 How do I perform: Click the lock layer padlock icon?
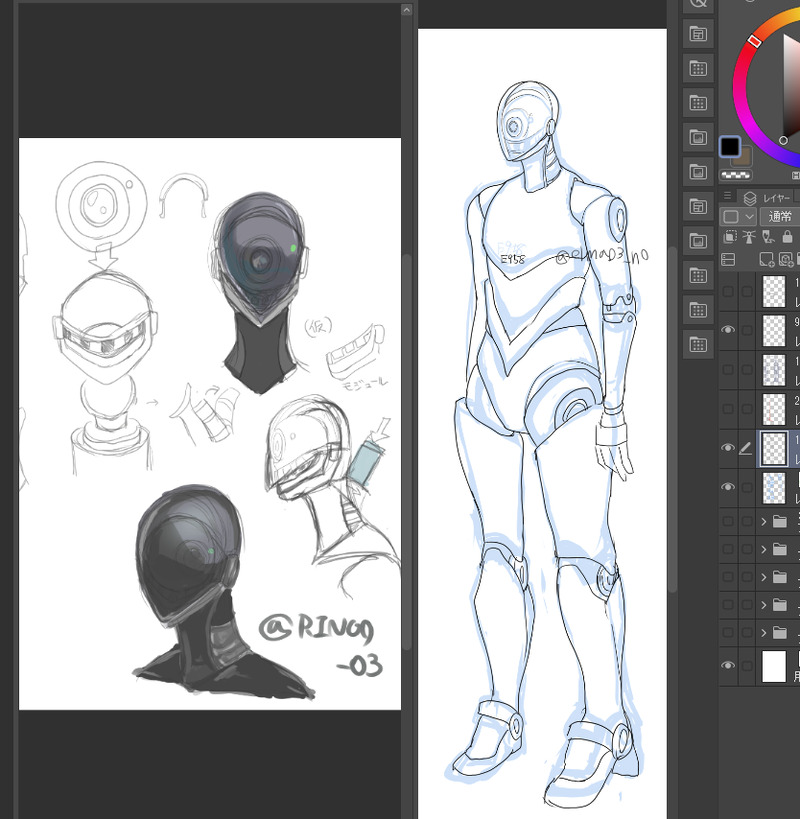click(x=787, y=237)
